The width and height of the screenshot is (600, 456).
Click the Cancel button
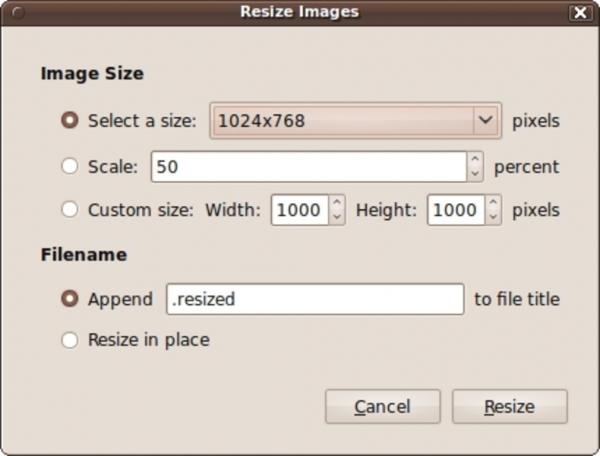(383, 406)
